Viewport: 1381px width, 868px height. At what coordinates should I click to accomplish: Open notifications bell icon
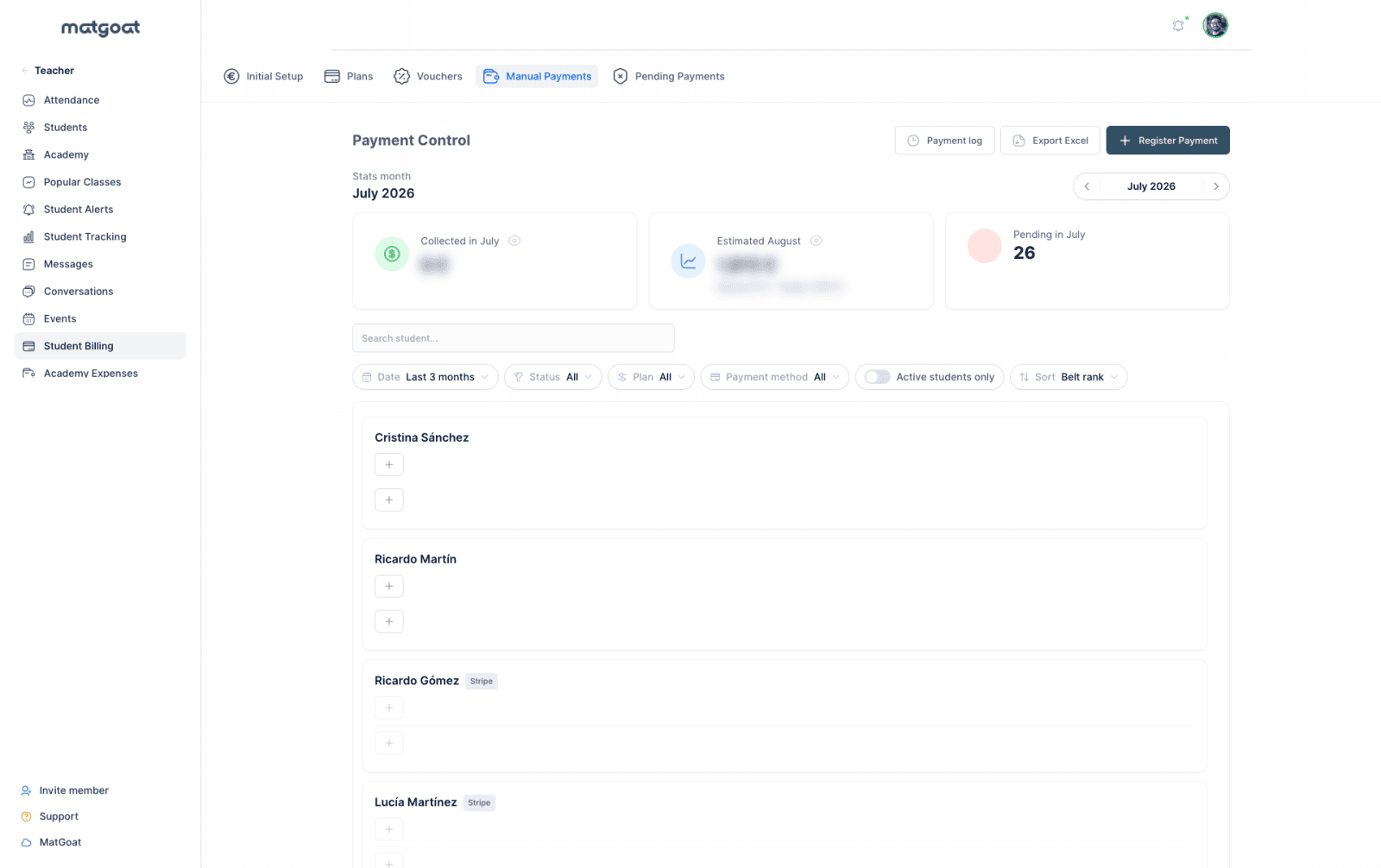click(x=1178, y=26)
